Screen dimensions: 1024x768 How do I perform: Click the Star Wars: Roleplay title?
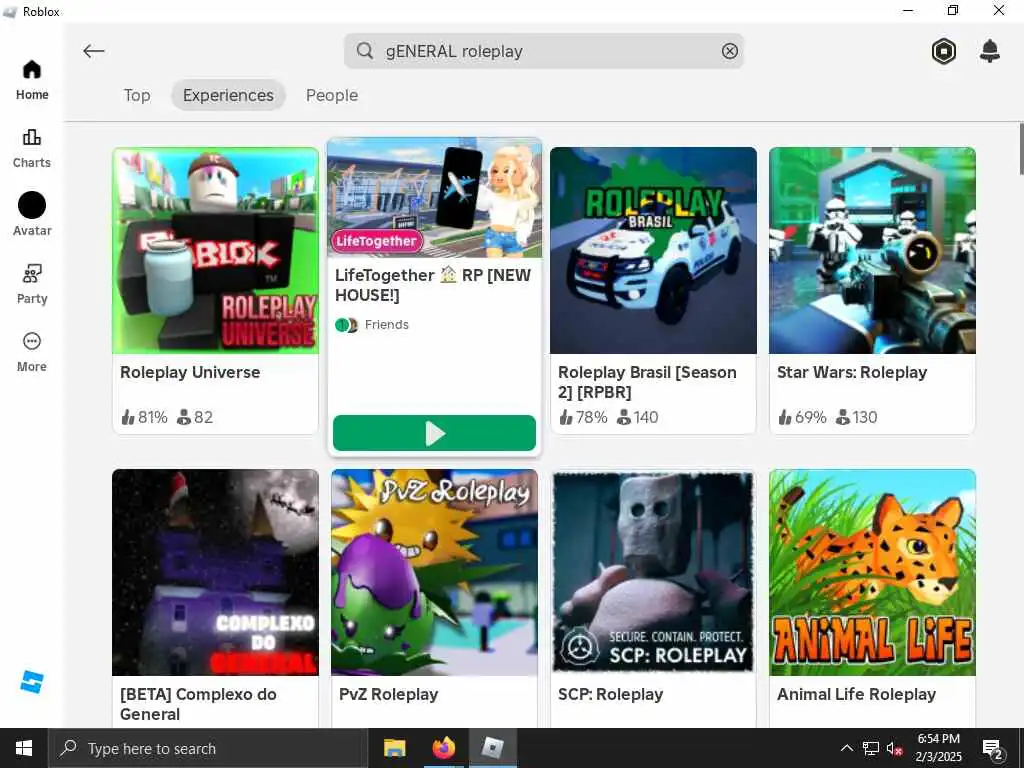point(852,372)
